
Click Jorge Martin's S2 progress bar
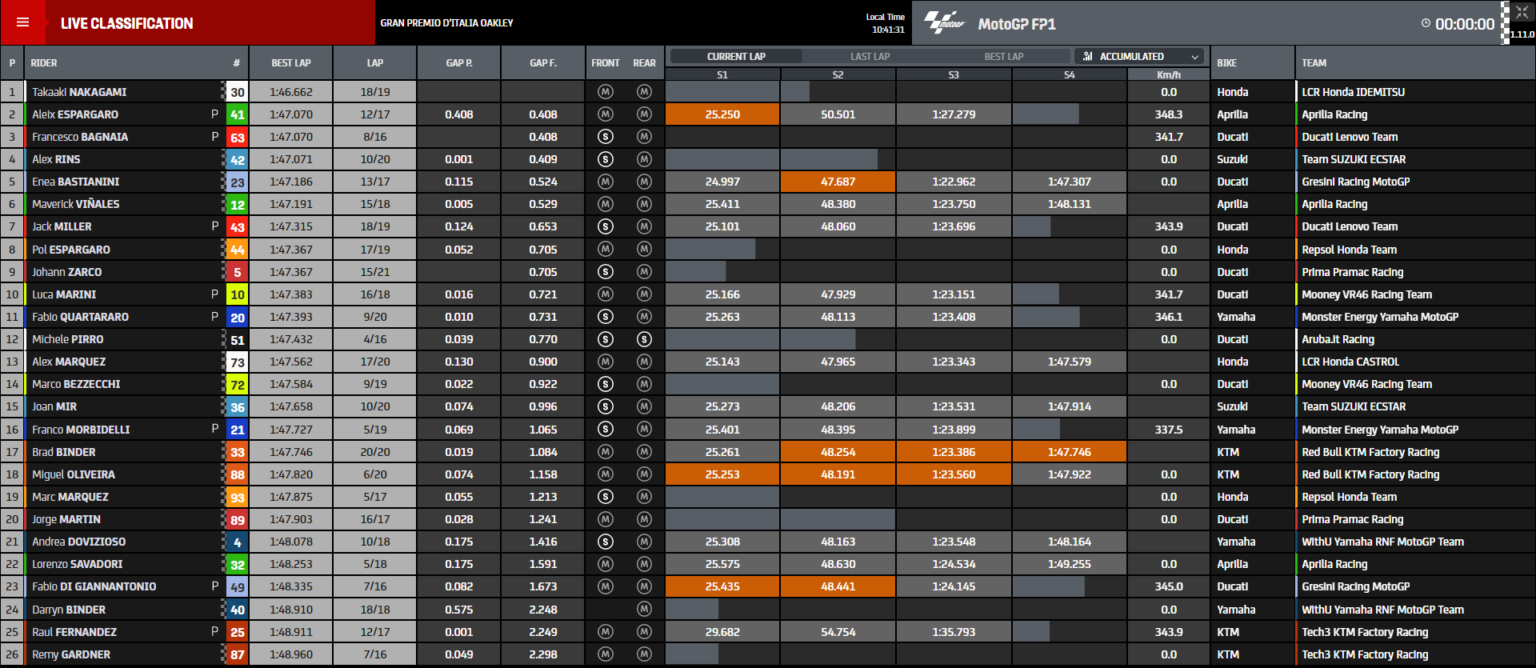pos(838,519)
